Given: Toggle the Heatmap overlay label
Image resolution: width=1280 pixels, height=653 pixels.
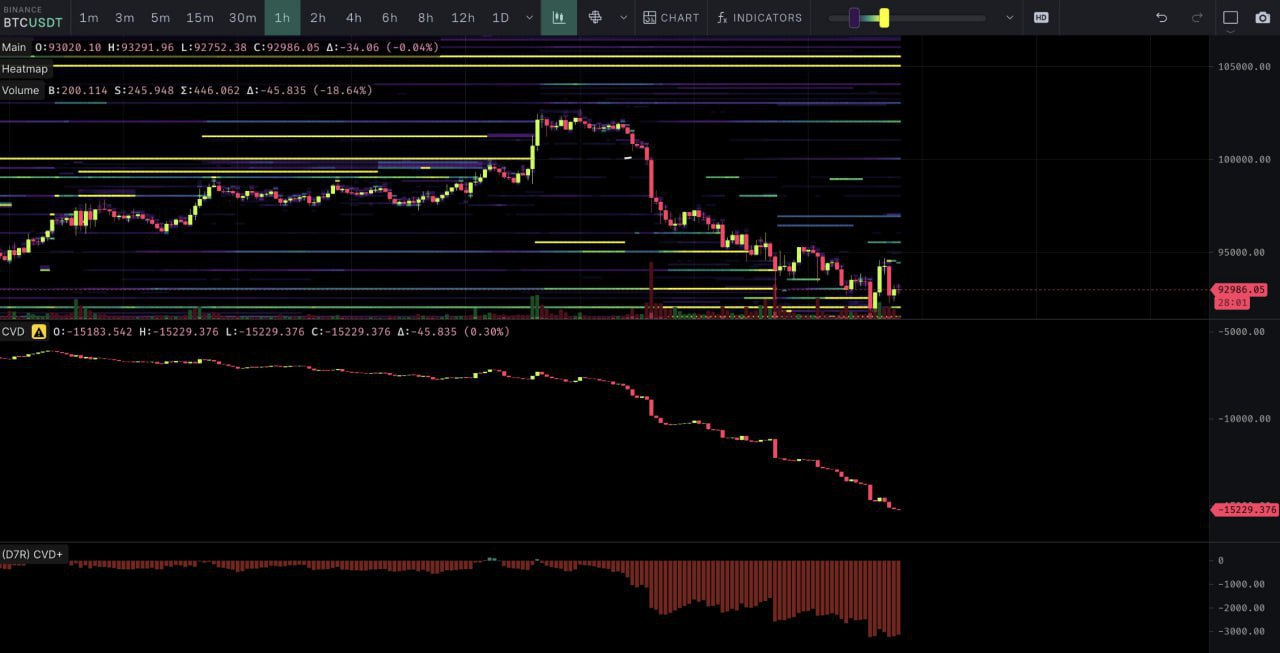Looking at the screenshot, I should (25, 68).
